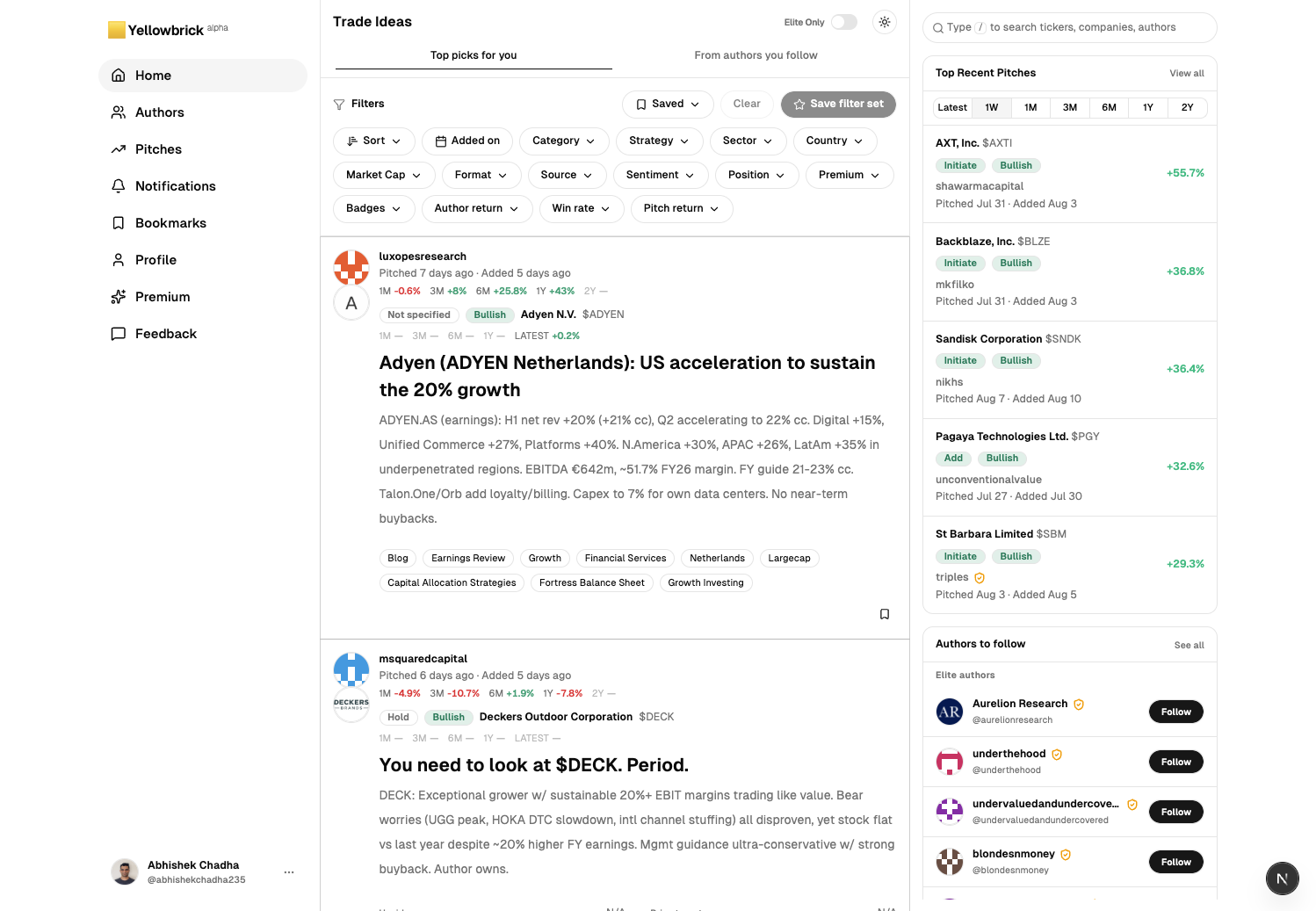
Task: Click the Abhishek Chadha profile photo
Action: (x=125, y=871)
